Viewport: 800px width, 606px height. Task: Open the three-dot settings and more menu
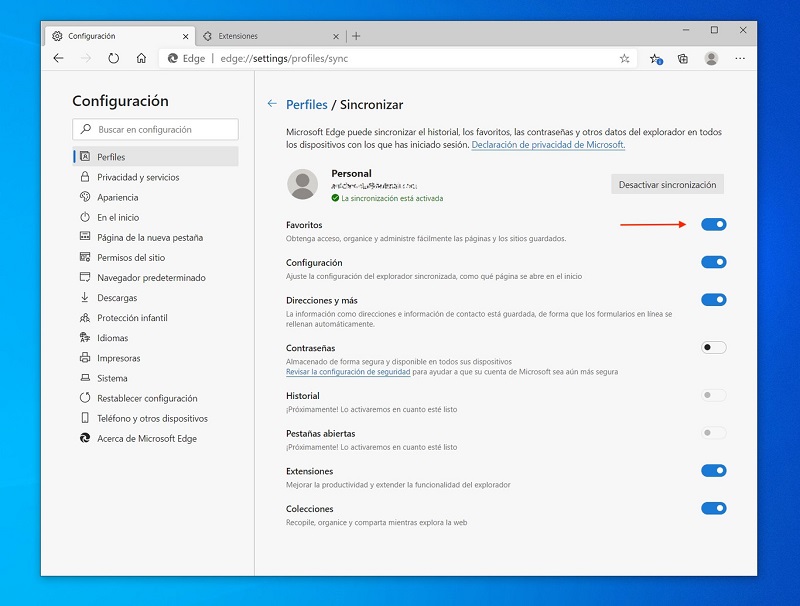[x=740, y=58]
